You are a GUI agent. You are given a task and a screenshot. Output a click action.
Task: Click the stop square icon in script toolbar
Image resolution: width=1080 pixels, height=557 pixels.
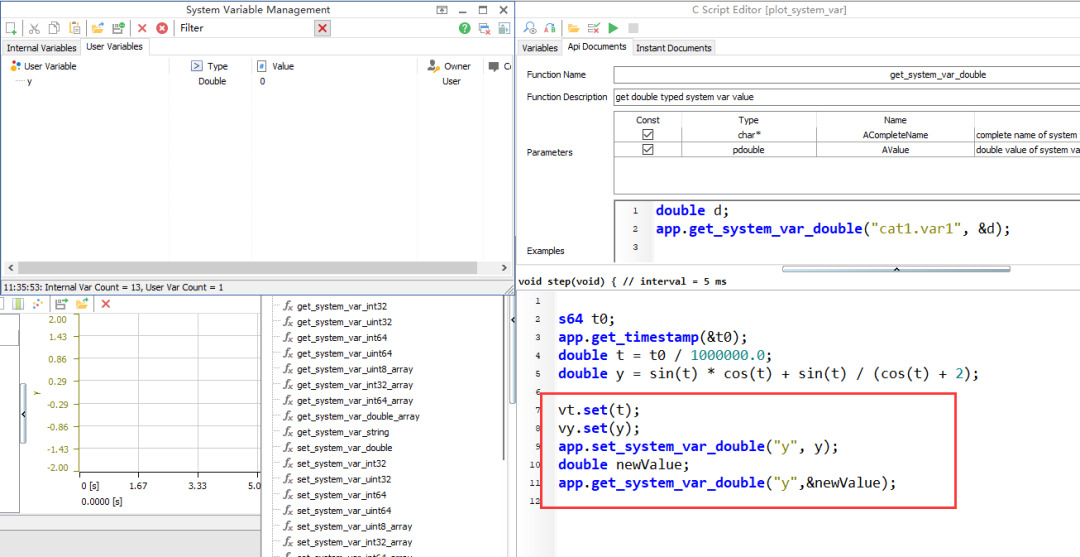[x=633, y=29]
